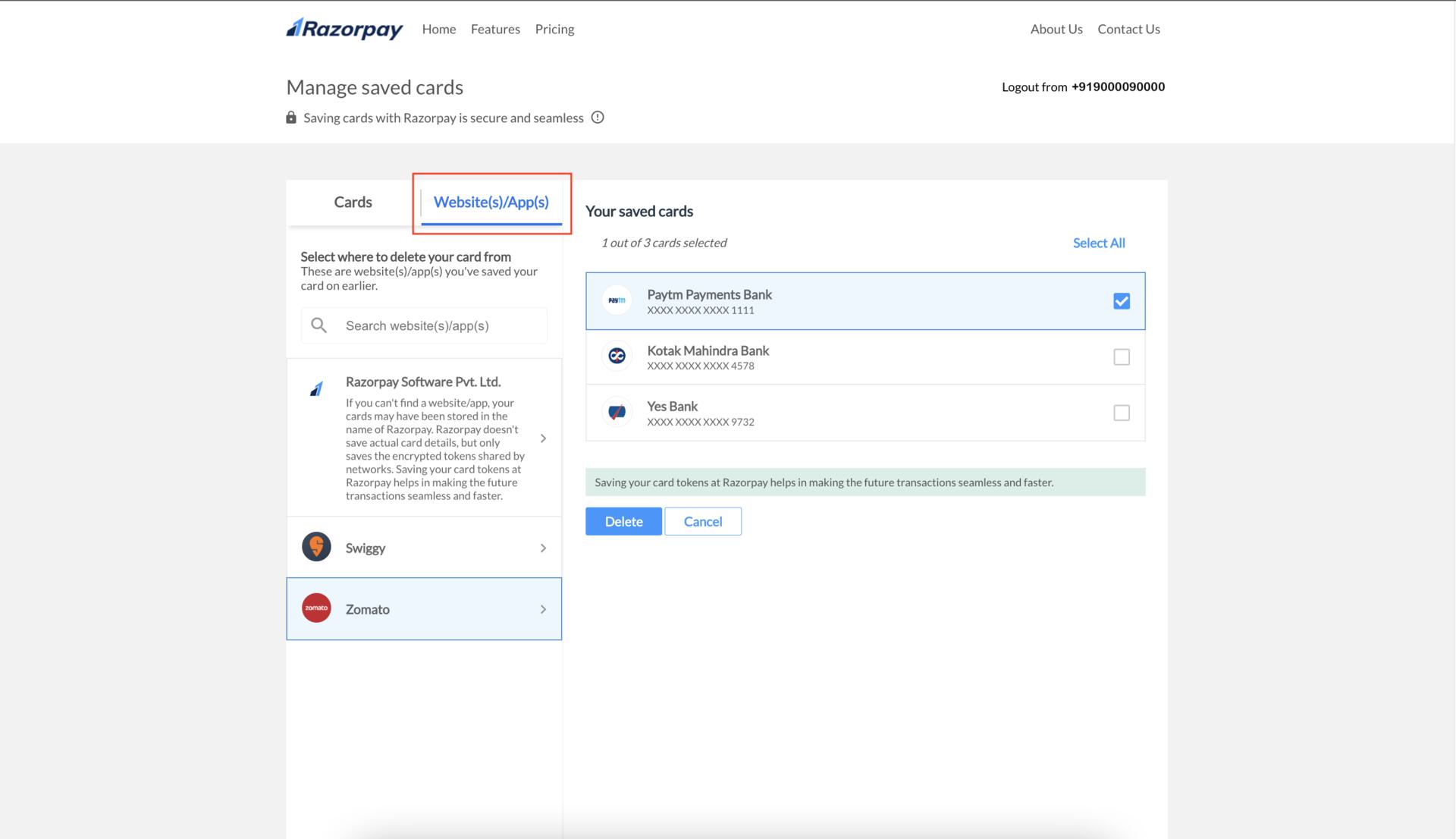This screenshot has height=839, width=1456.
Task: Click the Razorpay Software Pvt. Ltd. title
Action: pyautogui.click(x=423, y=382)
